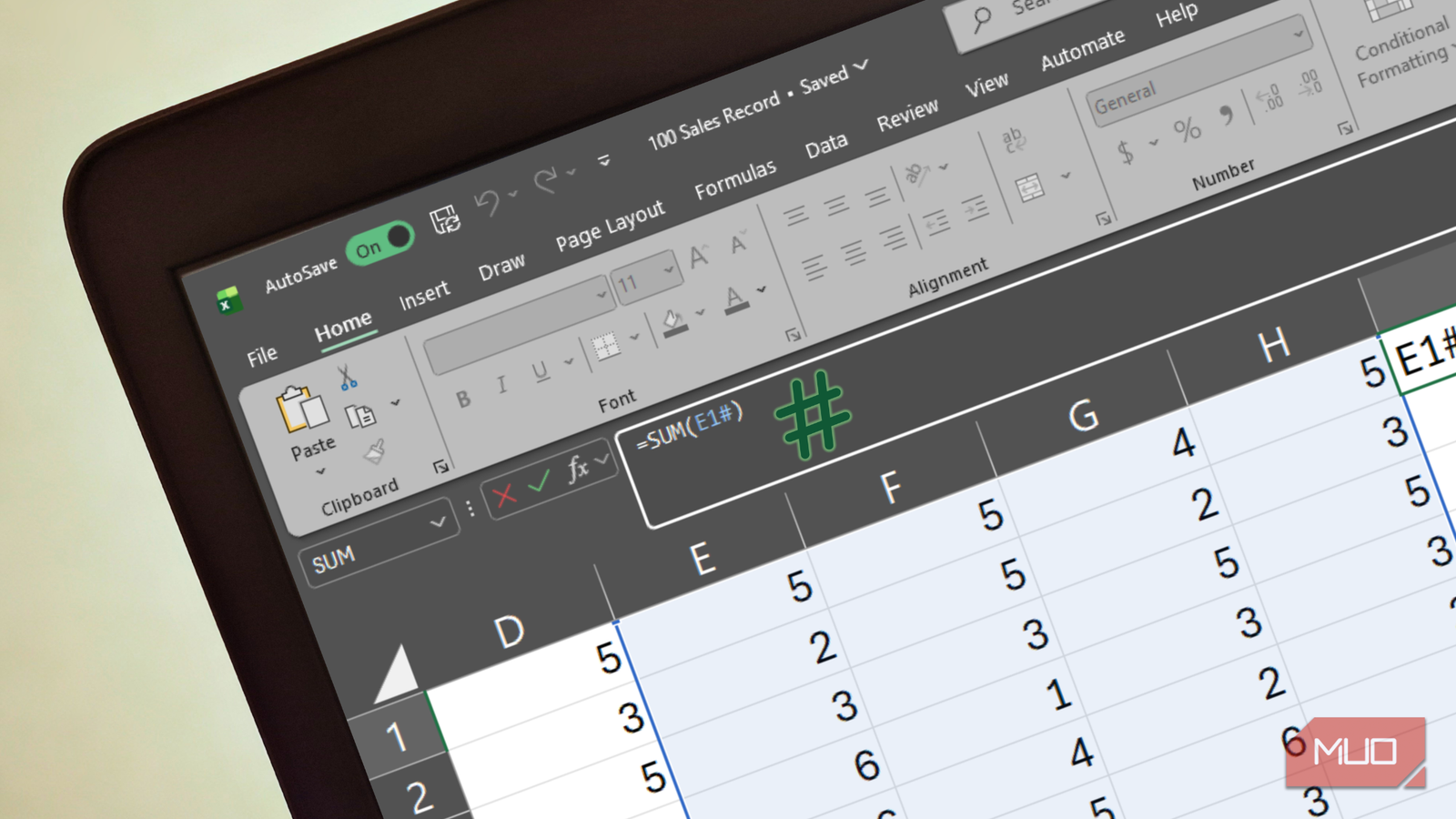Switch to the Data tab
The image size is (1456, 819).
[826, 145]
